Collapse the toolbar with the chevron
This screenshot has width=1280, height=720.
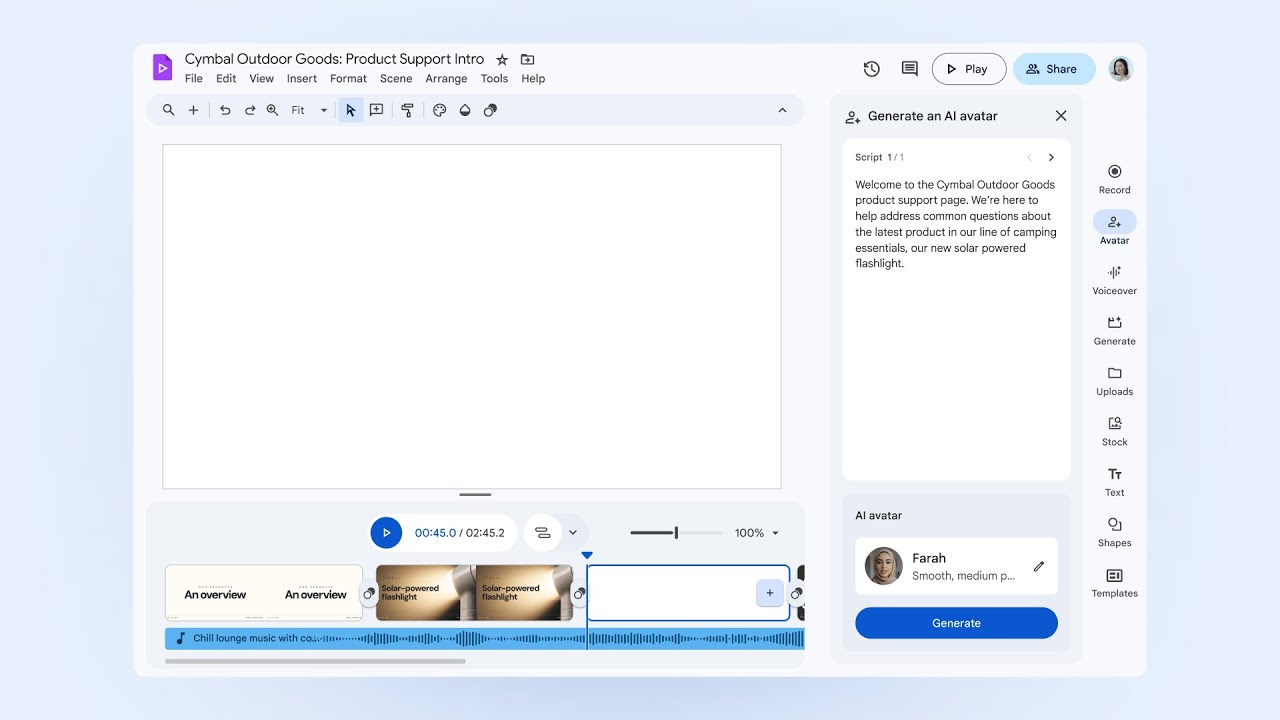coord(782,110)
